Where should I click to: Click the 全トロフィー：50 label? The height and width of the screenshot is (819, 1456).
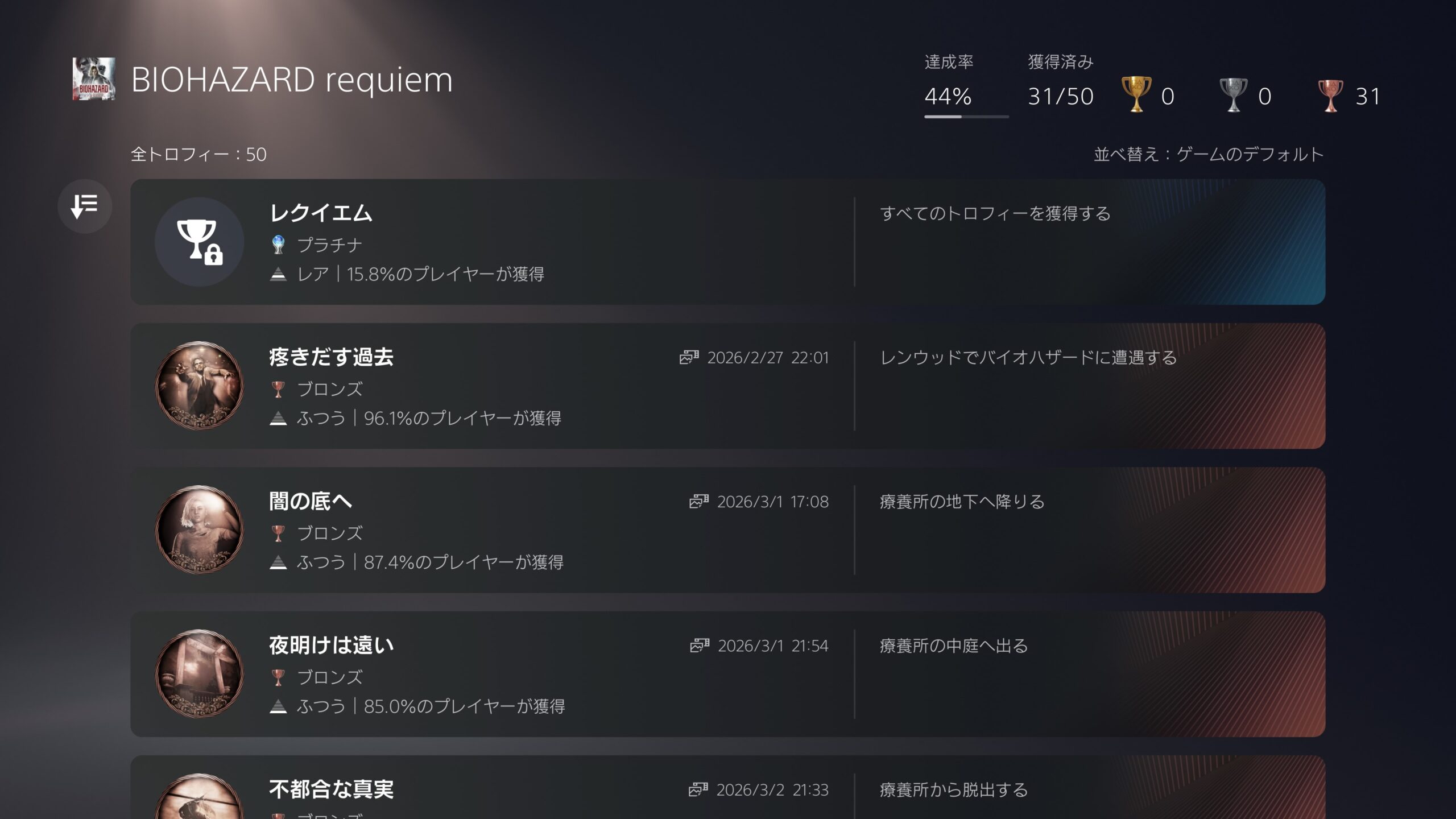point(198,154)
